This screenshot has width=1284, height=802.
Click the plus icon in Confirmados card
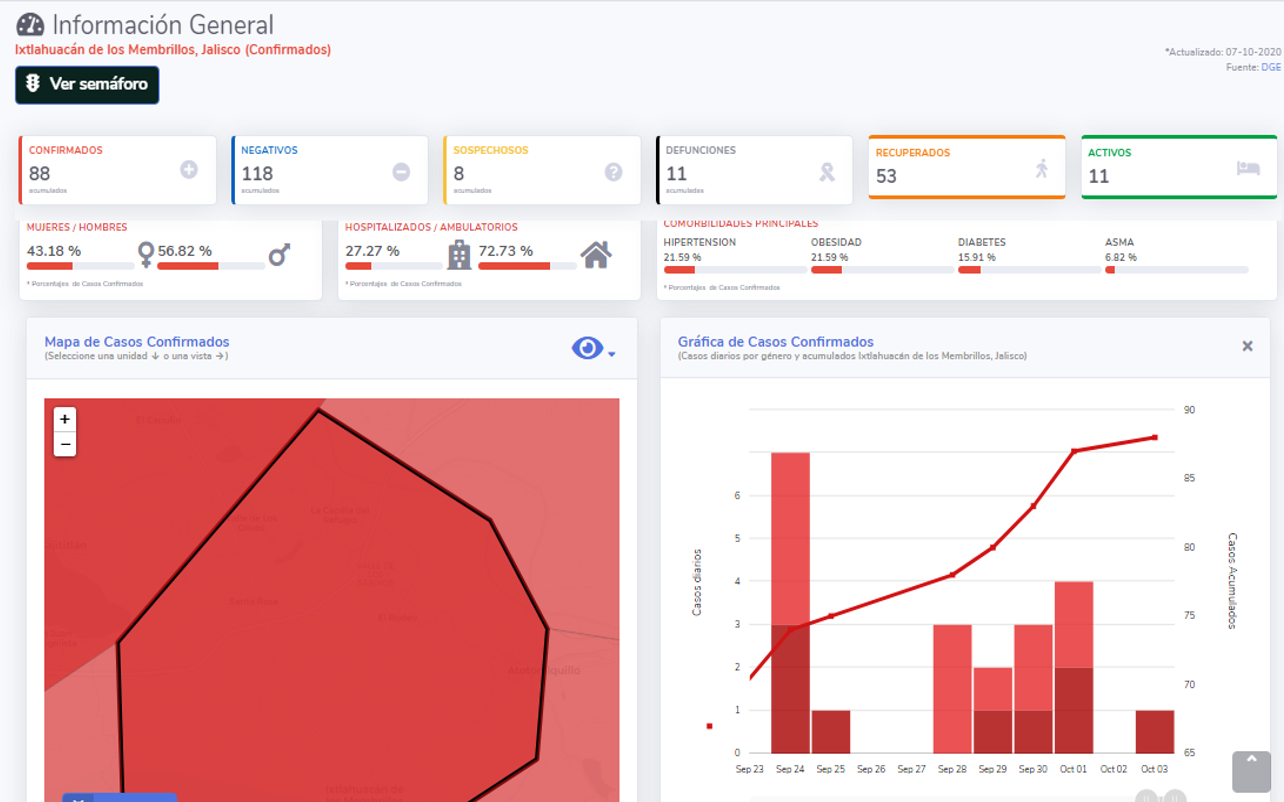(x=189, y=170)
